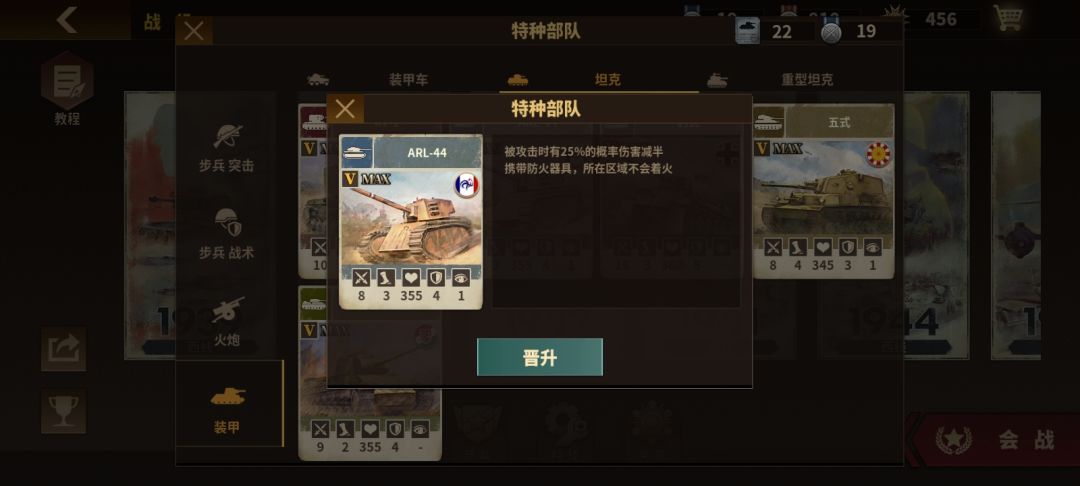
Task: Start the 会战 battle button
Action: point(996,440)
